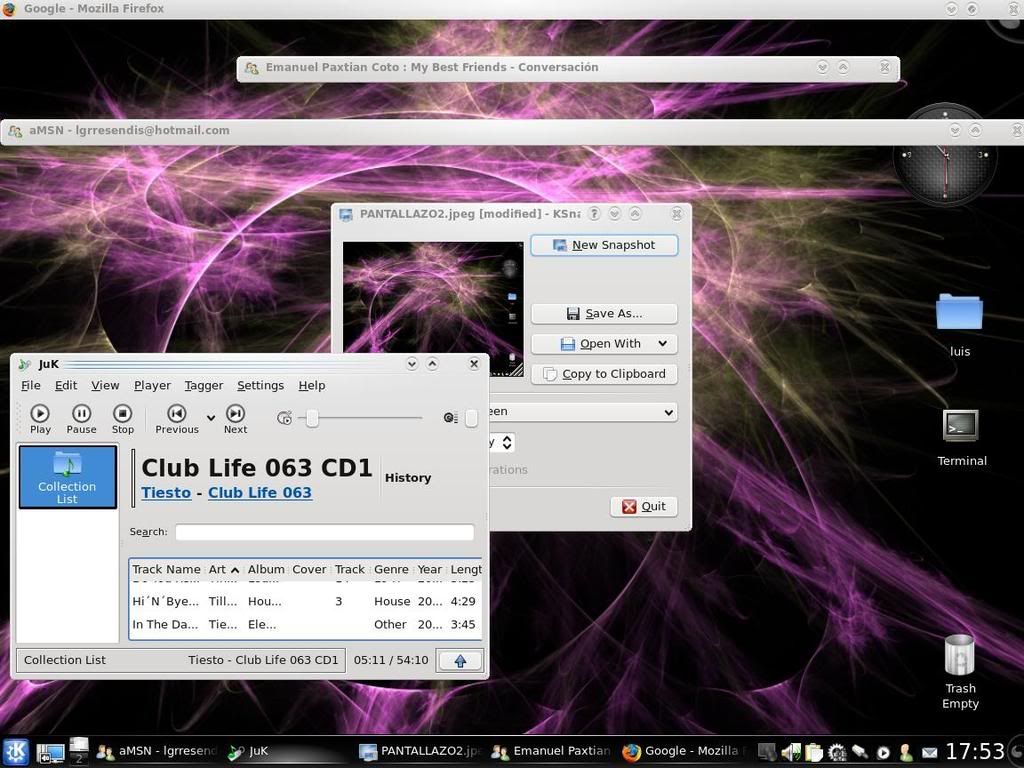The width and height of the screenshot is (1024, 768).
Task: Click the track position slider handle
Action: pos(312,418)
